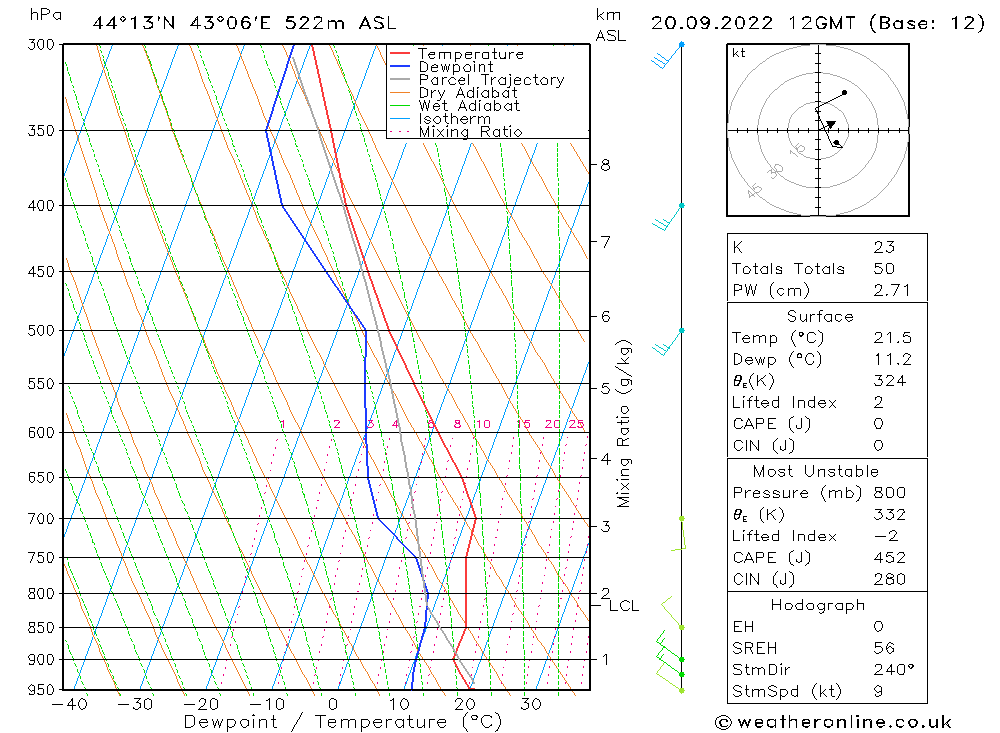The height and width of the screenshot is (733, 1000).
Task: Click the copyright symbol before weatheronline
Action: coord(723,722)
